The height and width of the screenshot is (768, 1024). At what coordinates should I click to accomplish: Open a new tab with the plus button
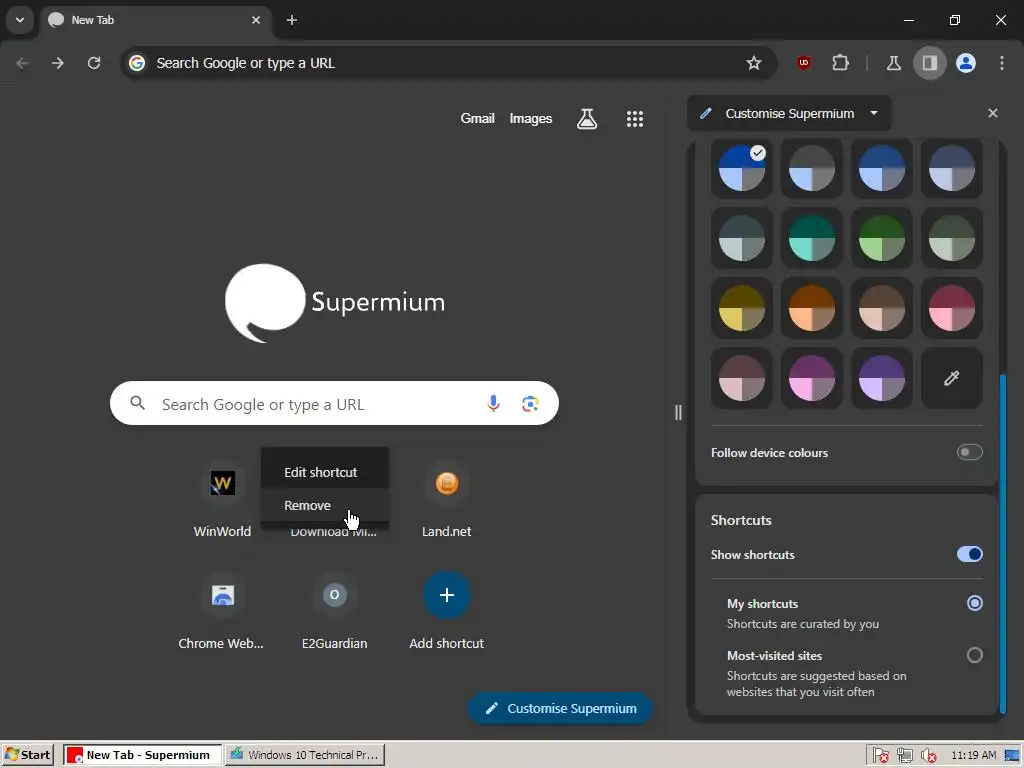(292, 20)
